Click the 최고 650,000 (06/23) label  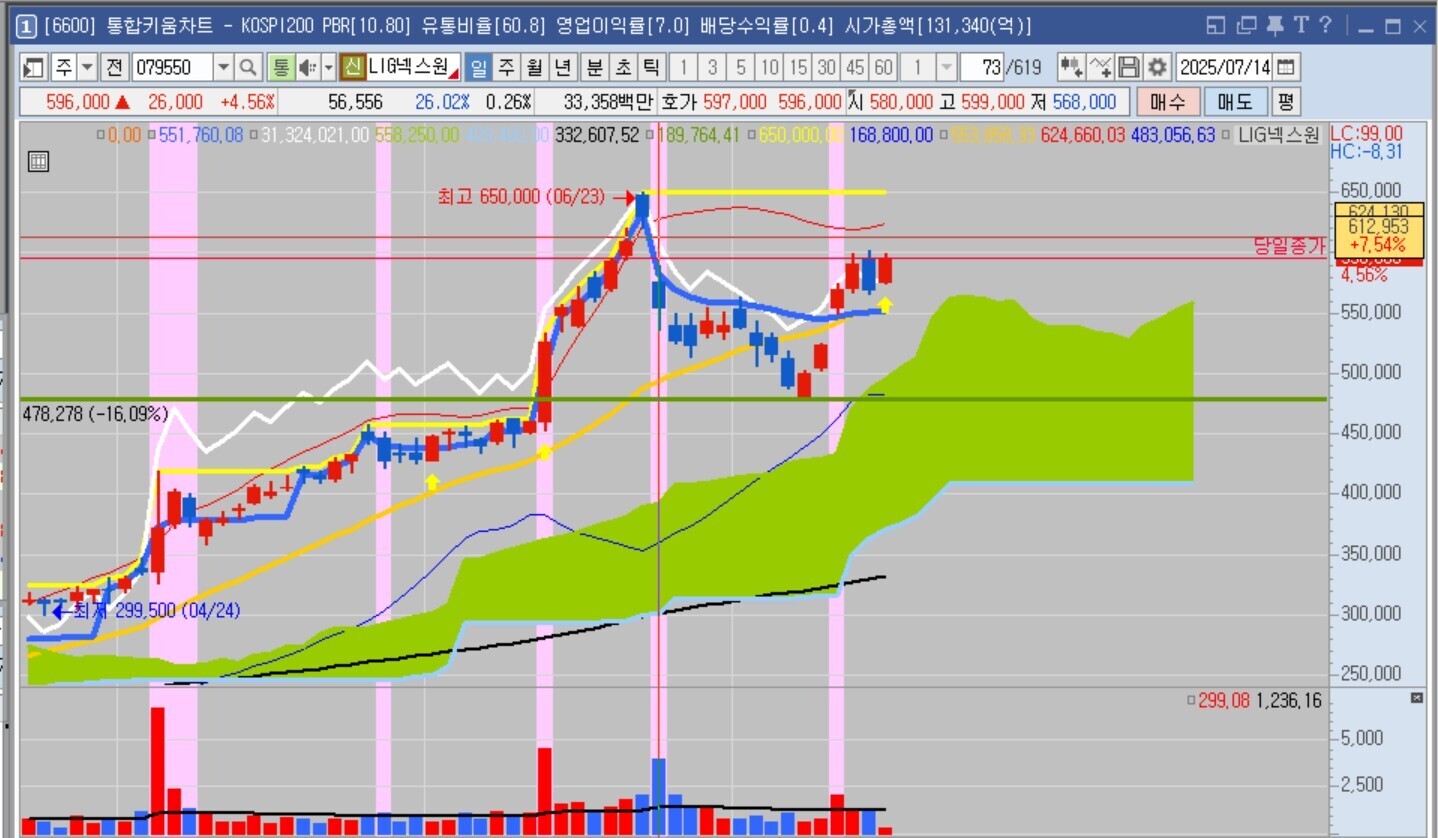click(x=521, y=198)
